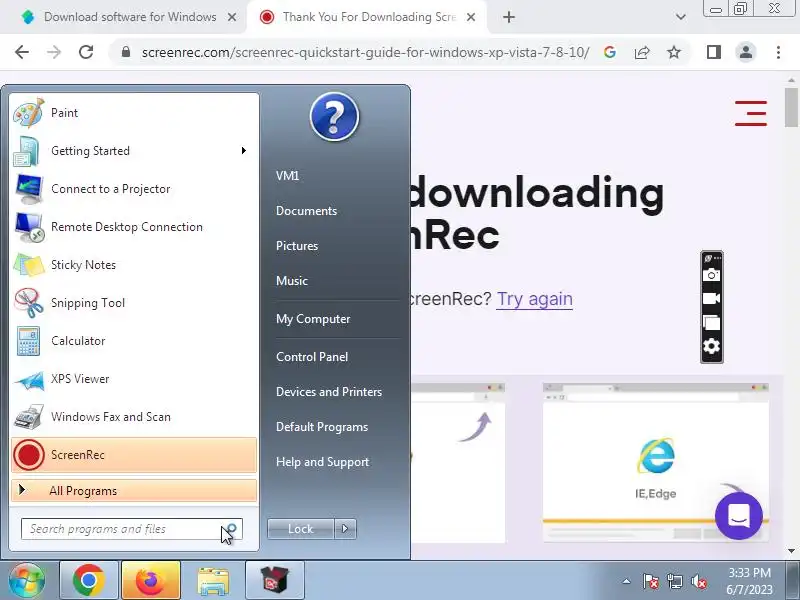Image resolution: width=800 pixels, height=600 pixels.
Task: Click the ScreenRec screenshot camera icon
Action: click(711, 275)
